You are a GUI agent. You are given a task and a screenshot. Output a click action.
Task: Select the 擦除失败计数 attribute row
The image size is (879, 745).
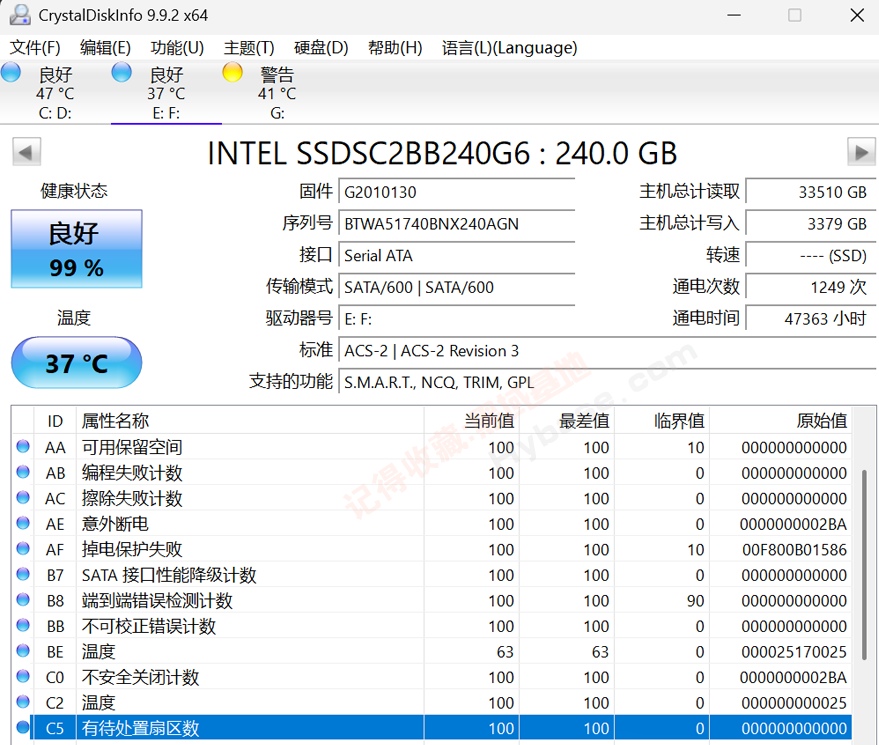point(431,498)
